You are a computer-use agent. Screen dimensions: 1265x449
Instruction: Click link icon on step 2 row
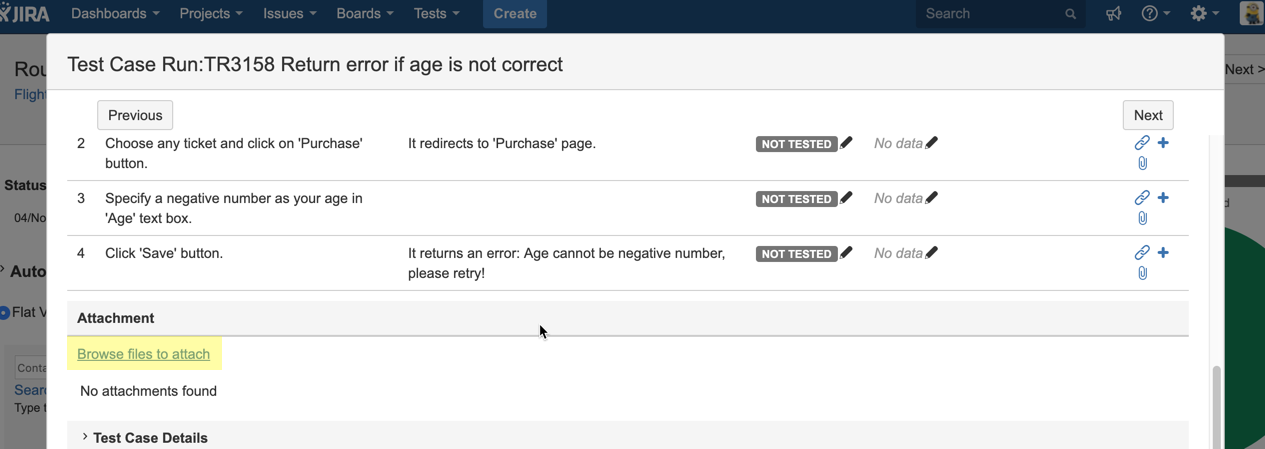(1141, 143)
